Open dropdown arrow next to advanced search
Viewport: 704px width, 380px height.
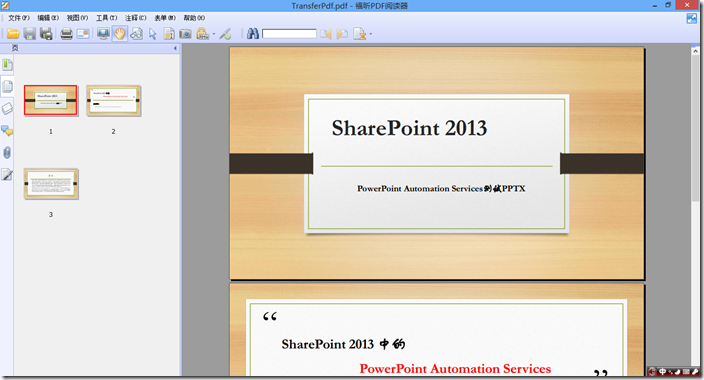pyautogui.click(x=370, y=34)
